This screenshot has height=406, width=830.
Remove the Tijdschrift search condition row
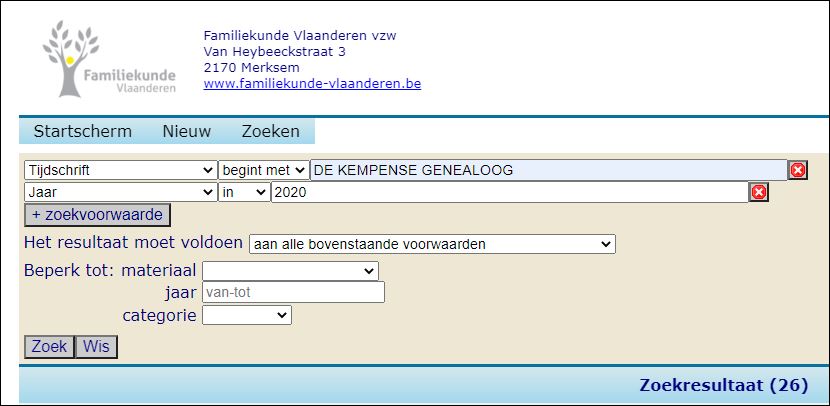click(798, 170)
